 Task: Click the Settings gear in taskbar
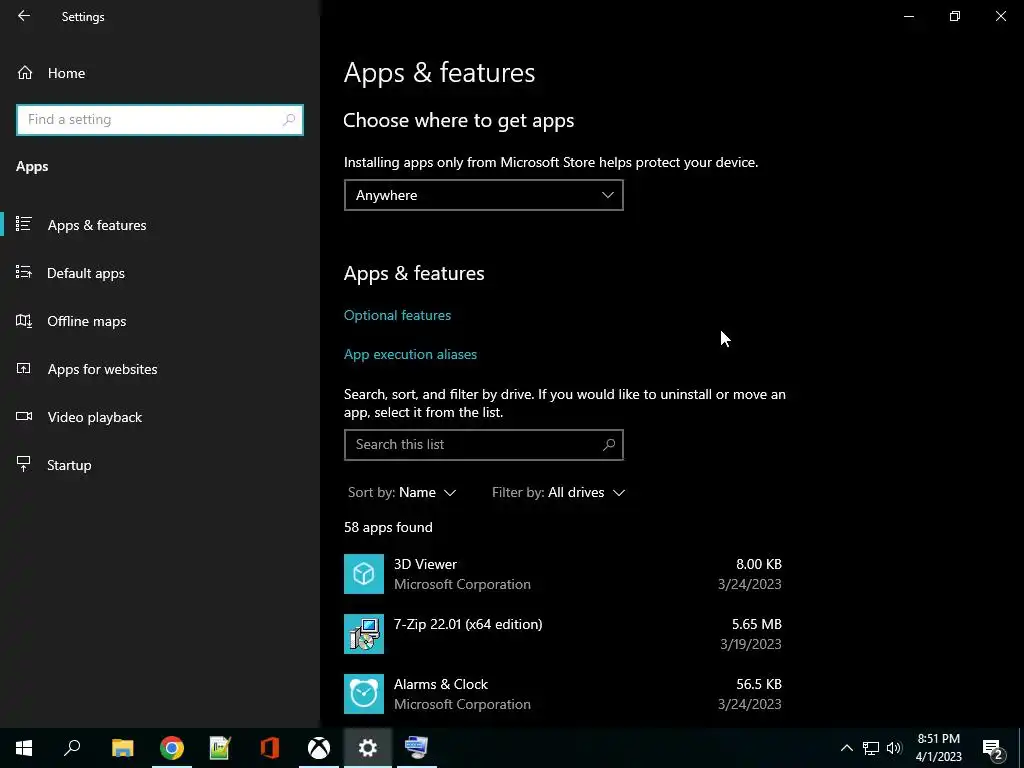pos(368,748)
